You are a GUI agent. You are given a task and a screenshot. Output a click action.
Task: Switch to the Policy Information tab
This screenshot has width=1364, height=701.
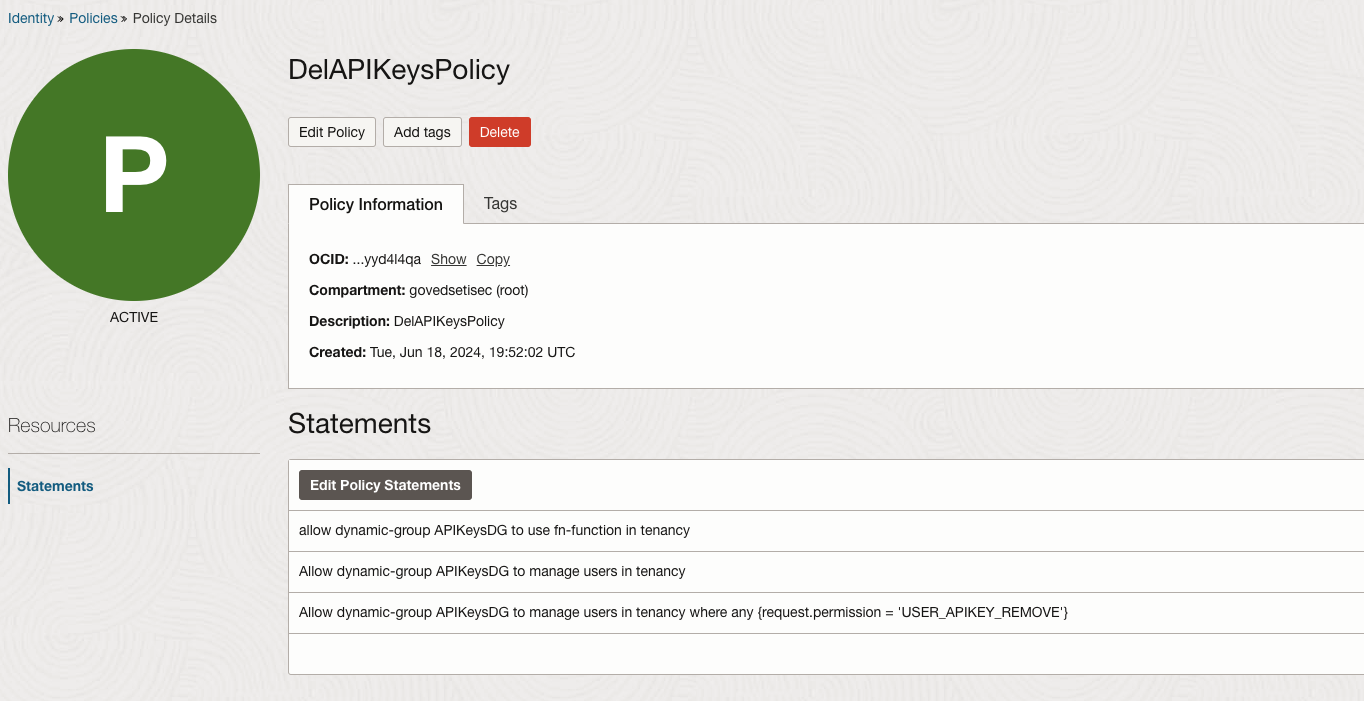pos(375,204)
